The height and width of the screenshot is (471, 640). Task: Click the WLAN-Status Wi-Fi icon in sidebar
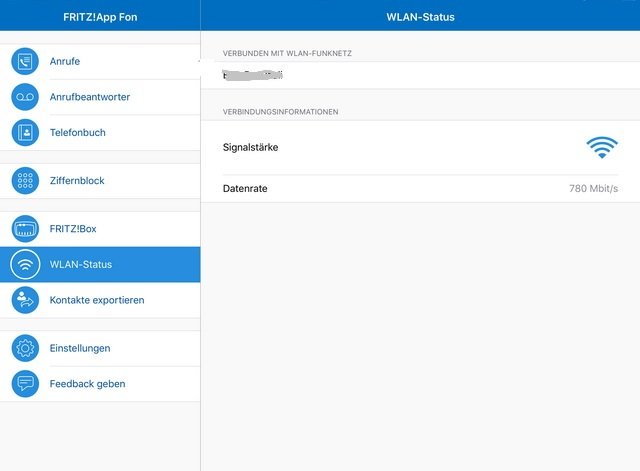[x=25, y=264]
